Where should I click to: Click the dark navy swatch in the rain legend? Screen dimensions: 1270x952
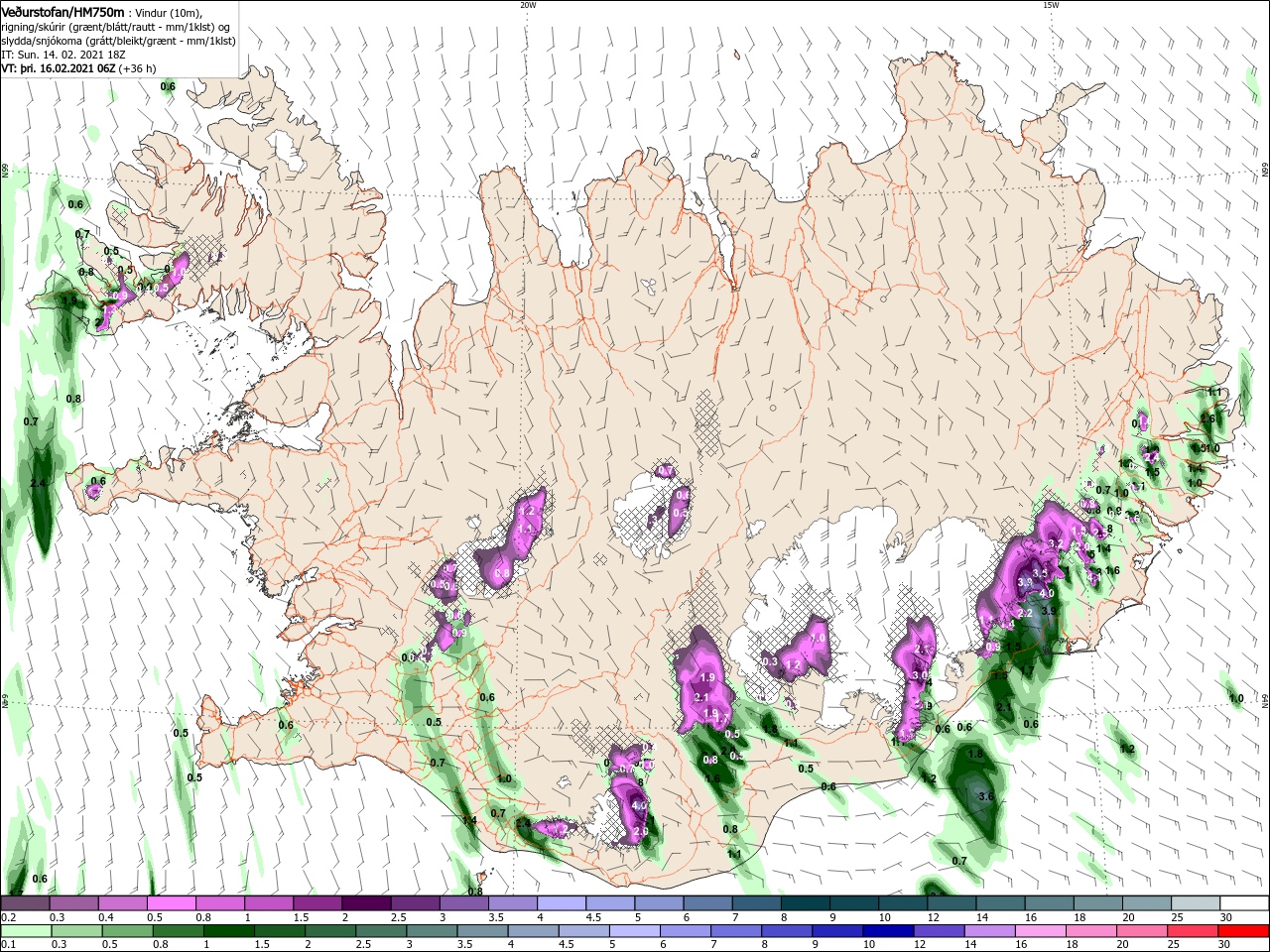(886, 931)
